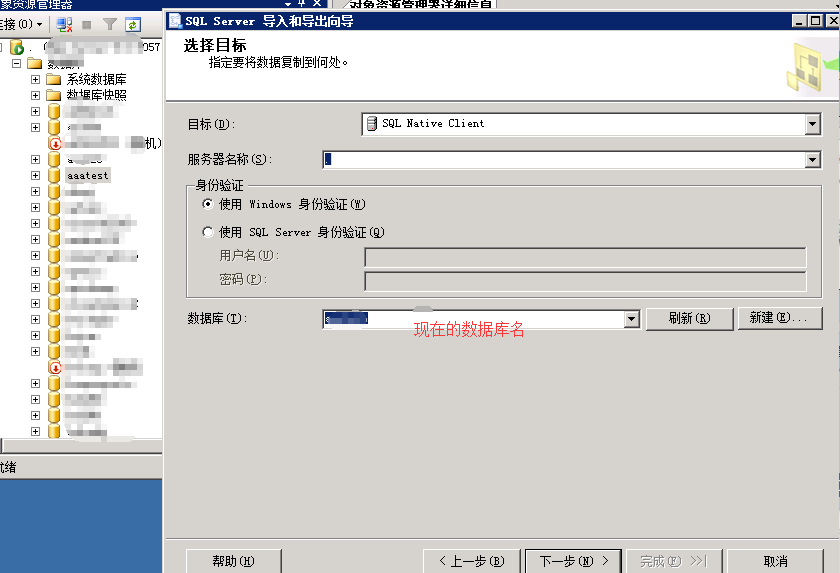Expand the aaatest database node
This screenshot has width=840, height=573.
click(35, 176)
